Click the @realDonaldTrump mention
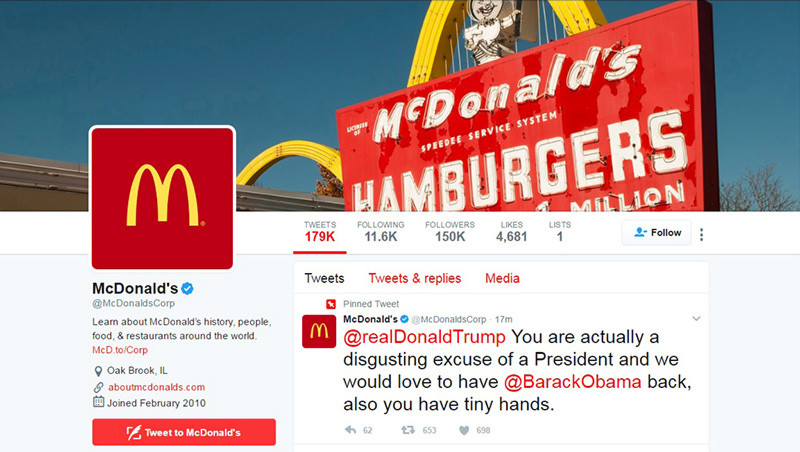The image size is (800, 452). 424,337
